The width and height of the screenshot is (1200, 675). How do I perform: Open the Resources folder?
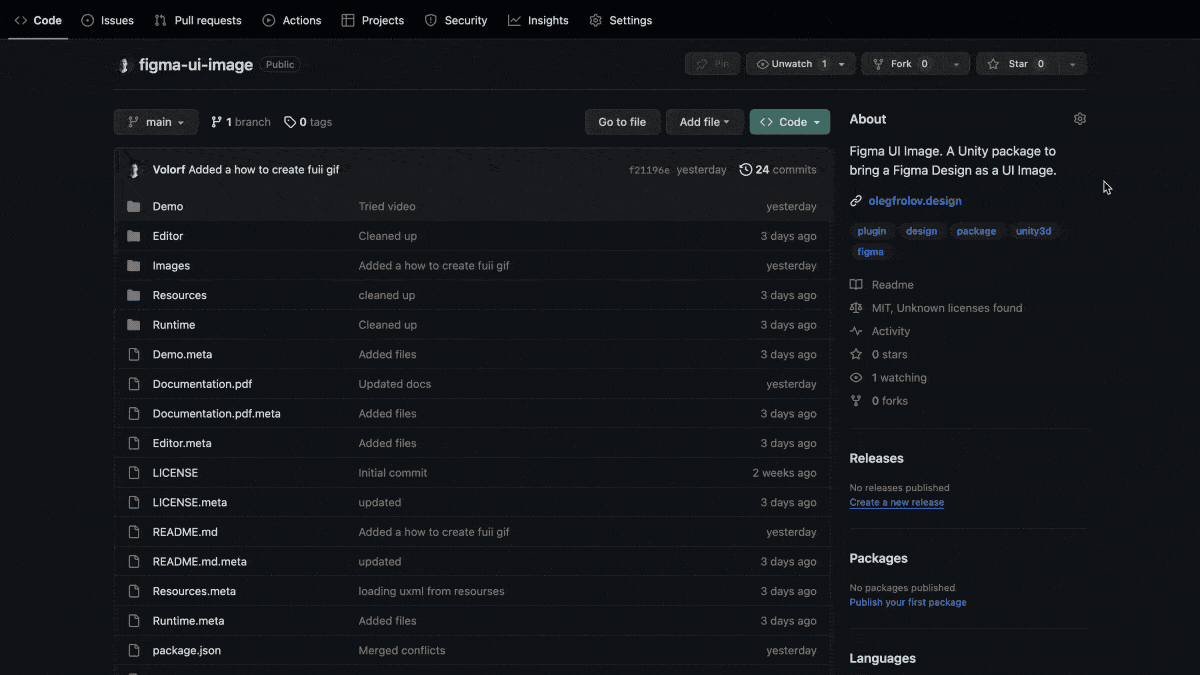(x=180, y=295)
